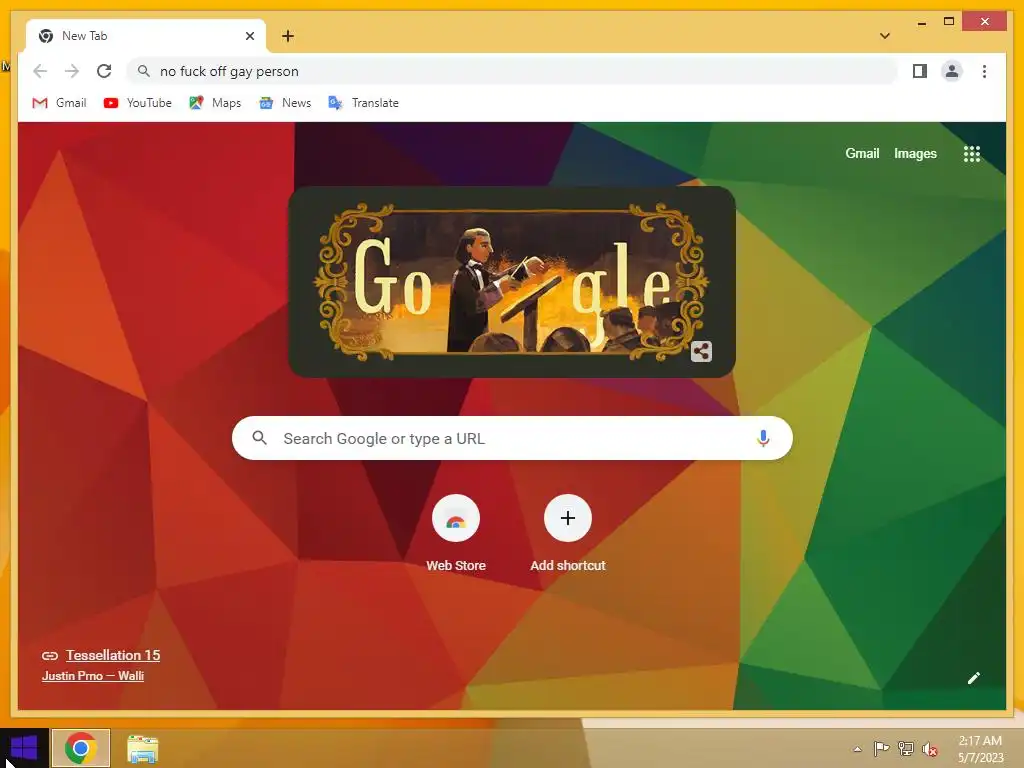Viewport: 1024px width, 768px height.
Task: Focus the Search Google or type a URL box
Action: [512, 438]
